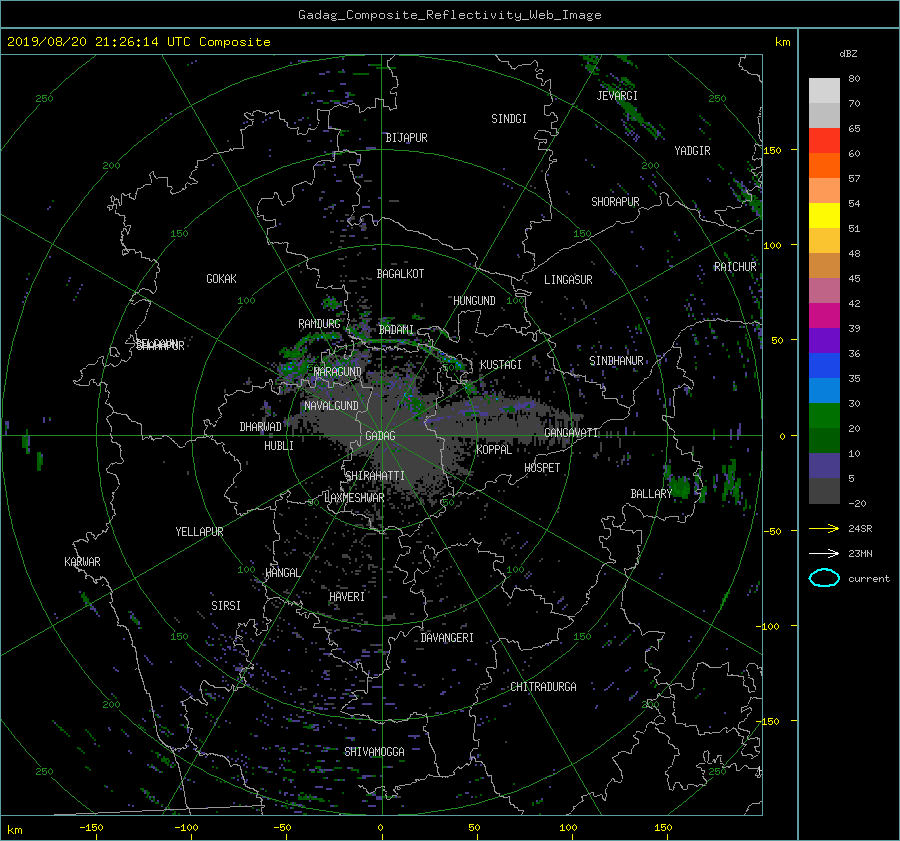Click the GADAG radar center label
Image resolution: width=900 pixels, height=841 pixels.
pyautogui.click(x=381, y=436)
